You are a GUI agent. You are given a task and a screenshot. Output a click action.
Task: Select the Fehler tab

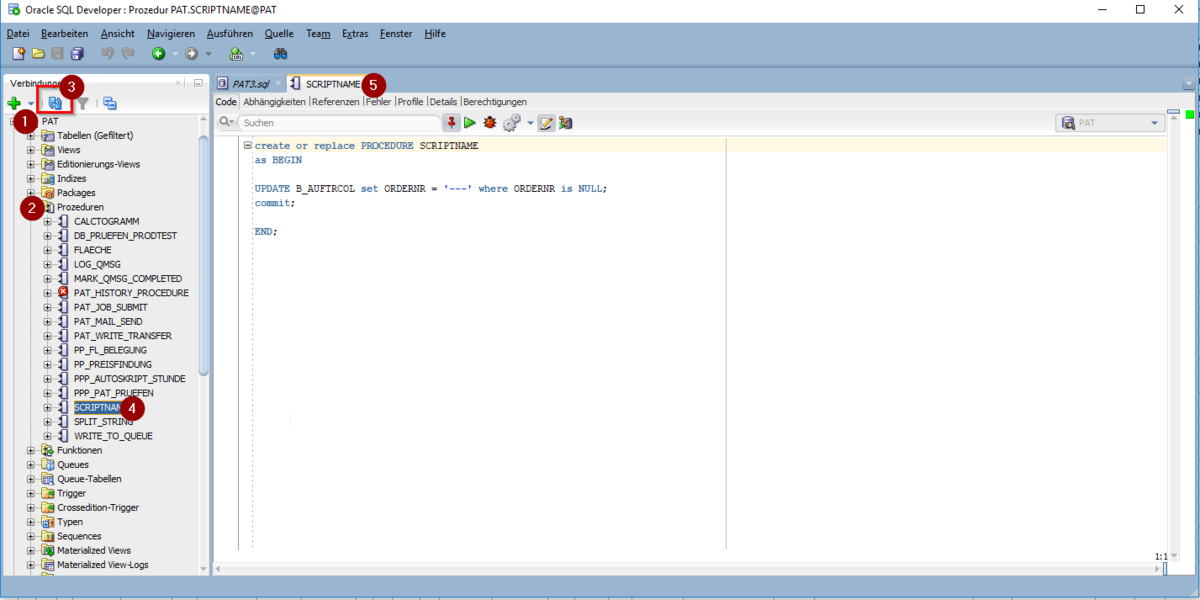point(378,101)
